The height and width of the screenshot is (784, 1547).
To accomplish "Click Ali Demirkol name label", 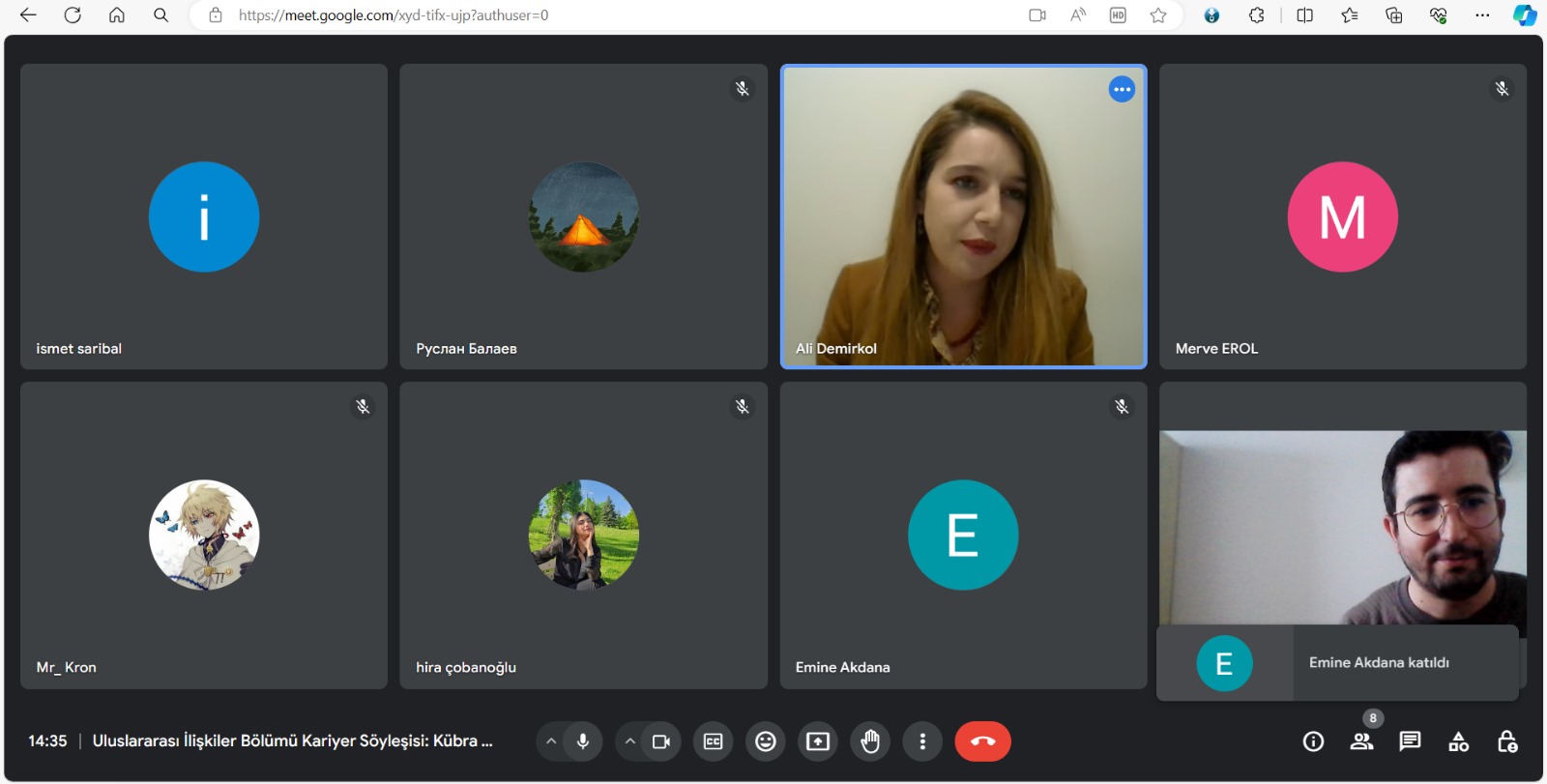I will [x=836, y=349].
